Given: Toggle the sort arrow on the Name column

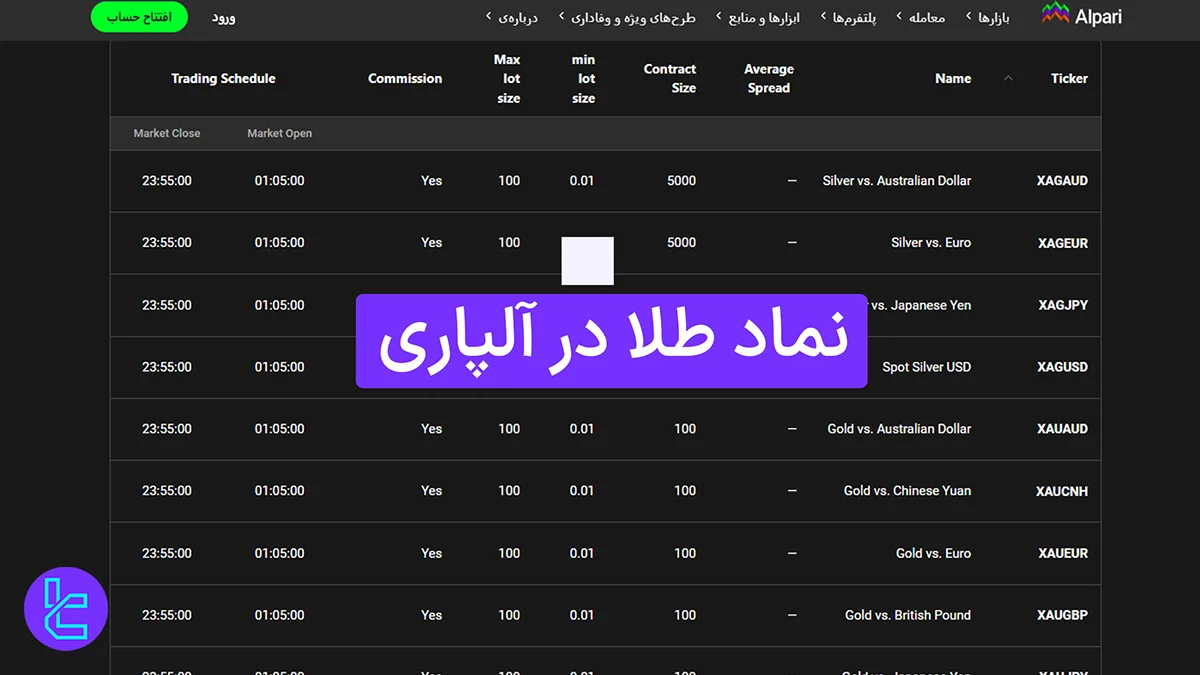Looking at the screenshot, I should tap(1008, 78).
